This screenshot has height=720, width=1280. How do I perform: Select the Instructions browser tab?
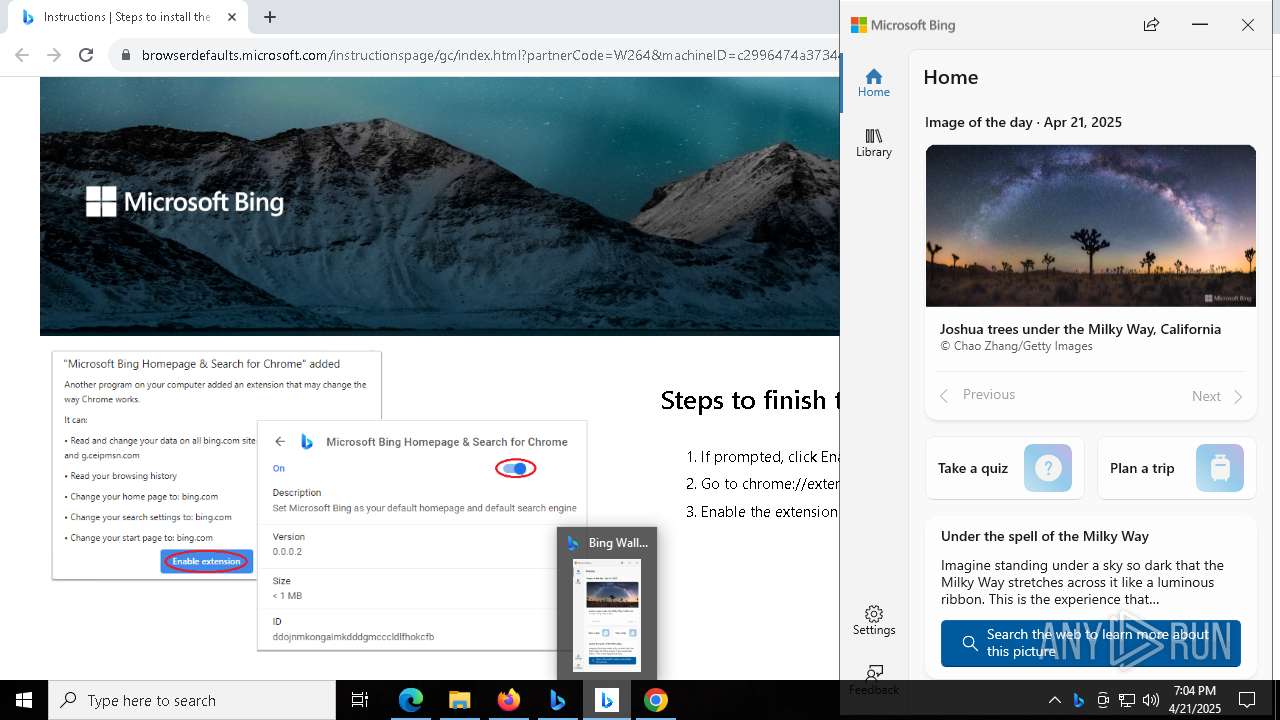[x=127, y=17]
